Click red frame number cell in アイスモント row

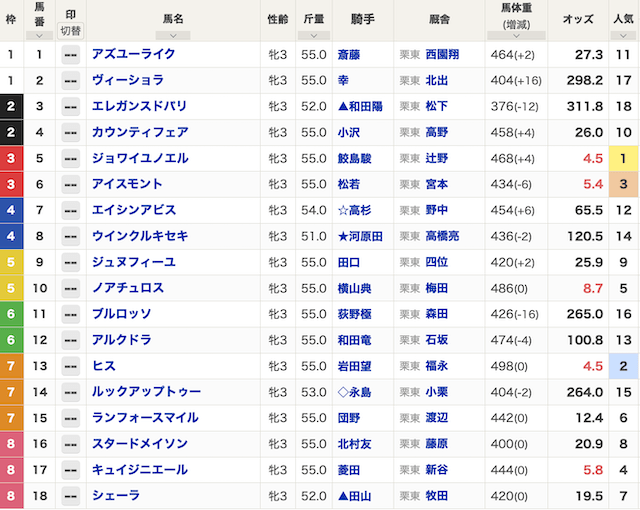pyautogui.click(x=11, y=185)
